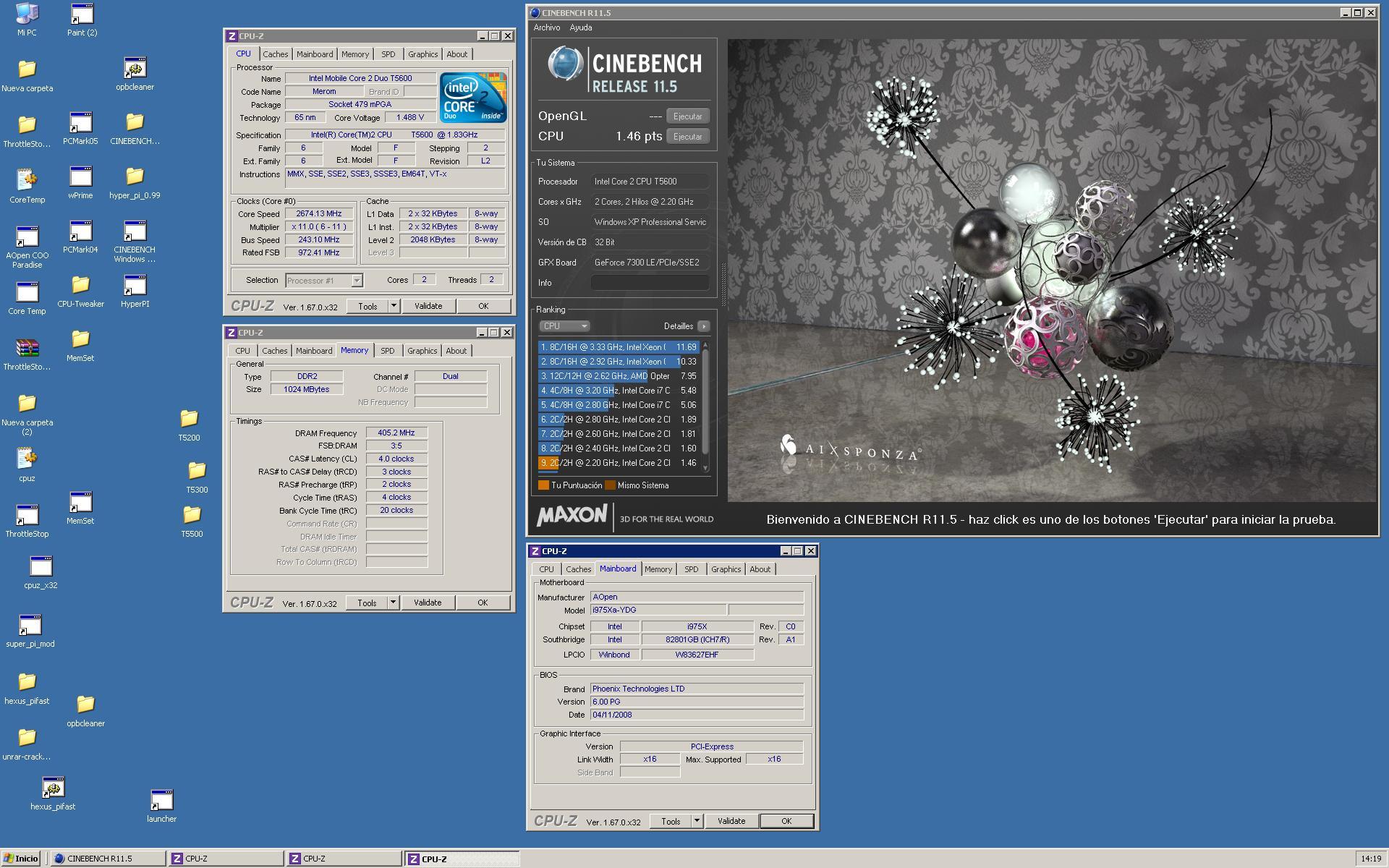Open the PCMark05 desktop shortcut
Viewport: 1389px width, 868px height.
click(80, 128)
